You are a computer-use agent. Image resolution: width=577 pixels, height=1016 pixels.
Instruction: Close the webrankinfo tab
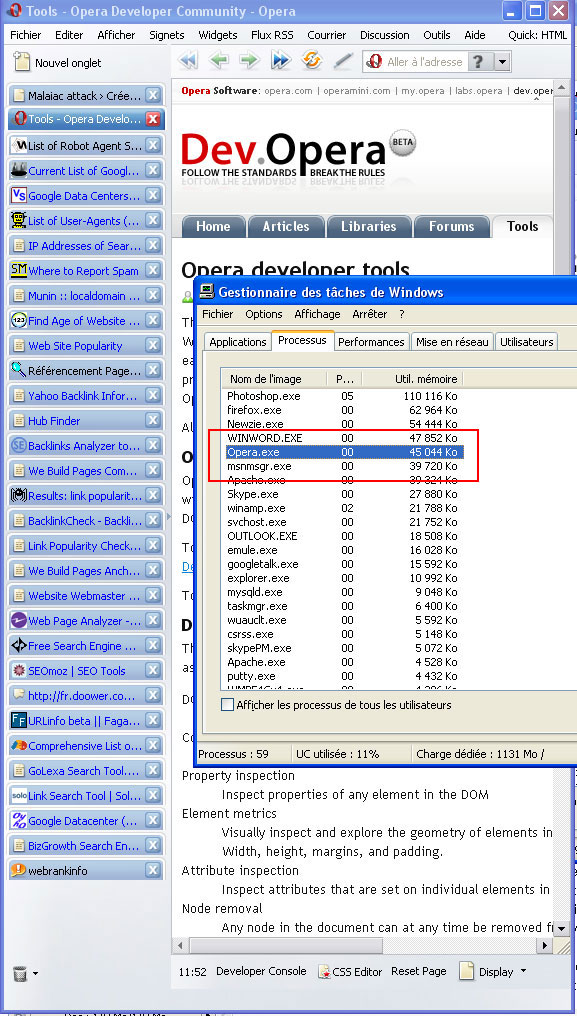[152, 870]
